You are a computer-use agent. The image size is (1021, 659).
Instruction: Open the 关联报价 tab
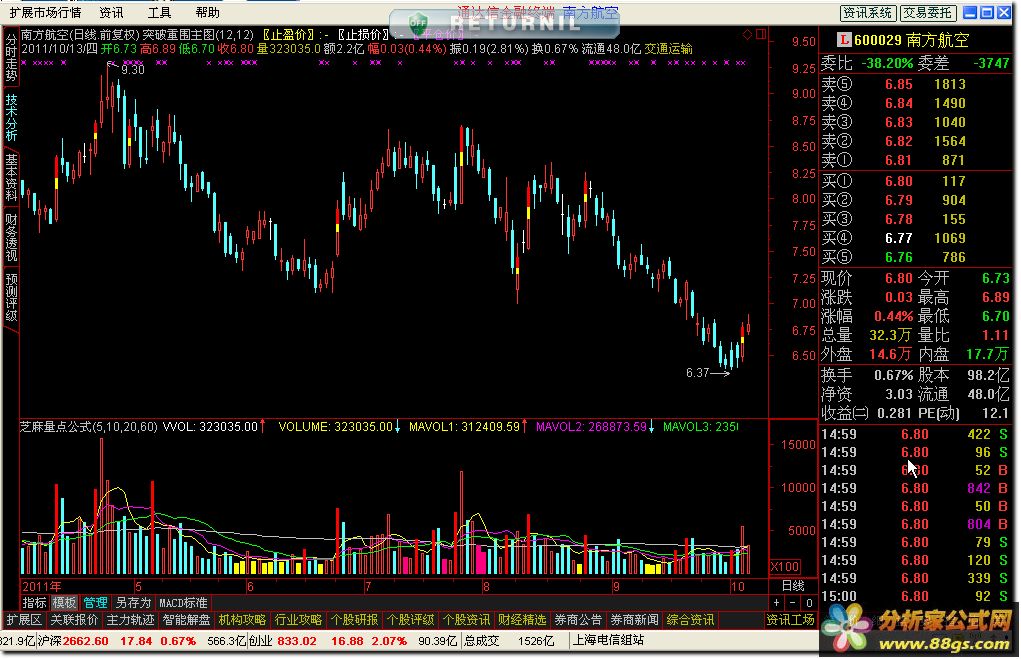(x=74, y=620)
